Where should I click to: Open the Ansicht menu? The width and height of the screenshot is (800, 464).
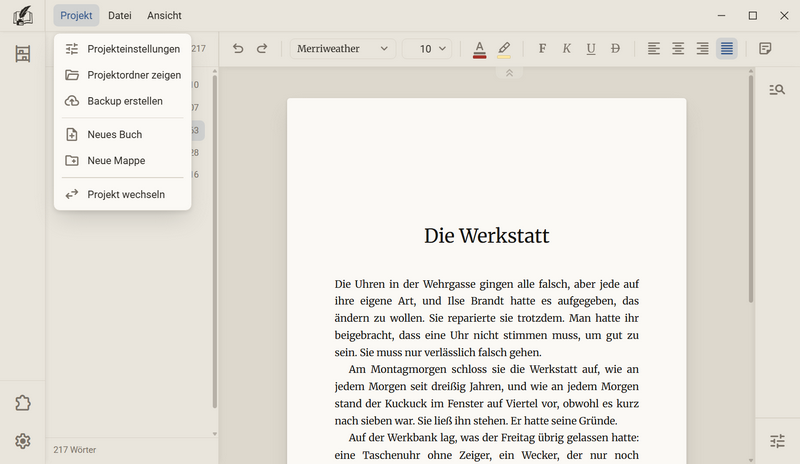coord(164,15)
